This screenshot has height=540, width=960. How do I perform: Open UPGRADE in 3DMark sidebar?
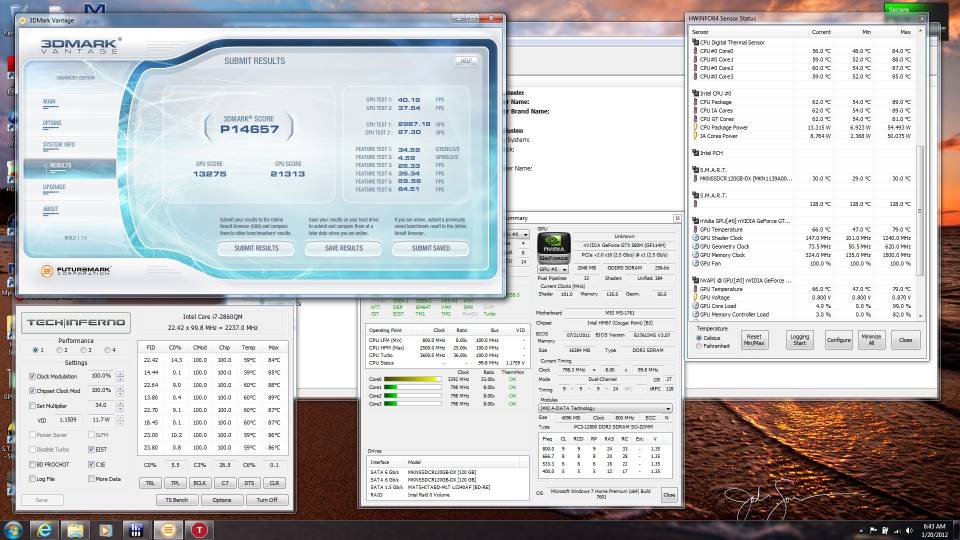click(54, 187)
